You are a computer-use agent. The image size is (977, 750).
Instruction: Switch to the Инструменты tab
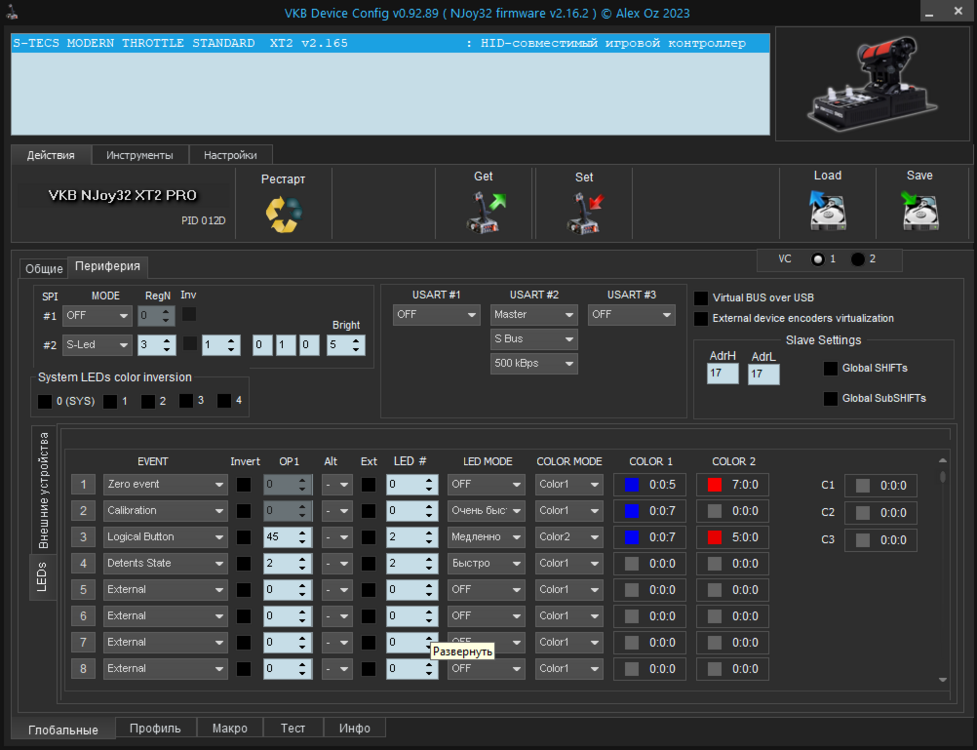(140, 155)
